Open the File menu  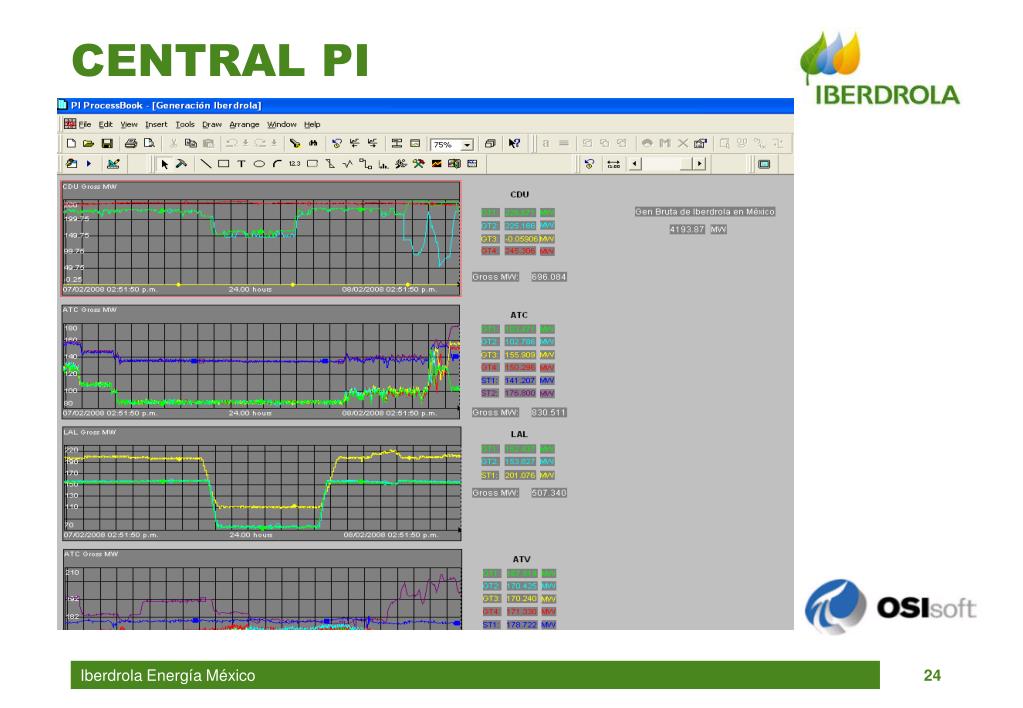(85, 125)
